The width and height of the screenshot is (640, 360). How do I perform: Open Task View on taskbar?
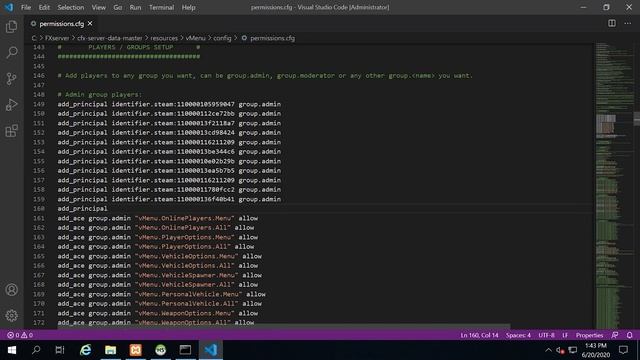click(60, 350)
